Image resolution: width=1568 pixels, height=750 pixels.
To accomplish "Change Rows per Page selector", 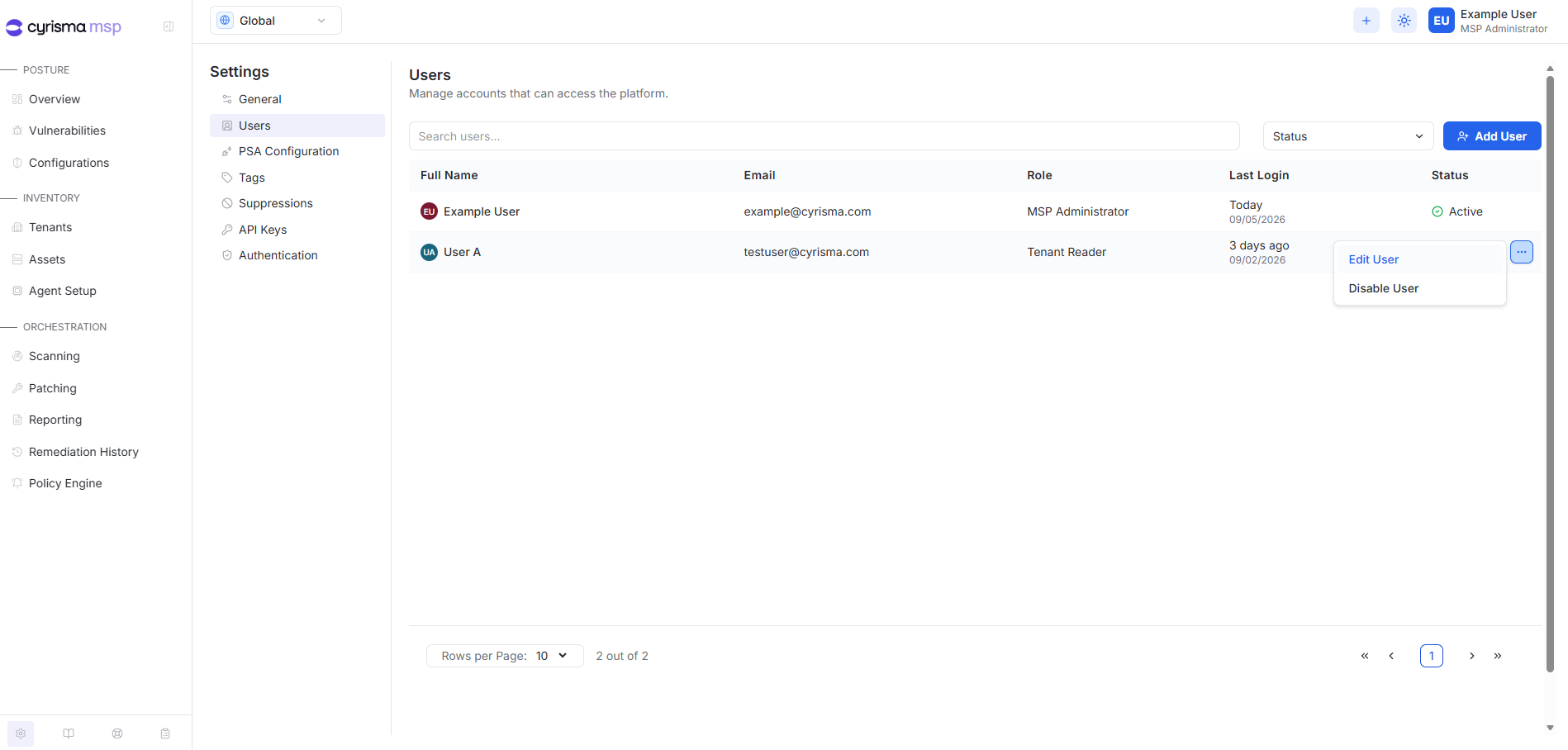I will tap(505, 656).
